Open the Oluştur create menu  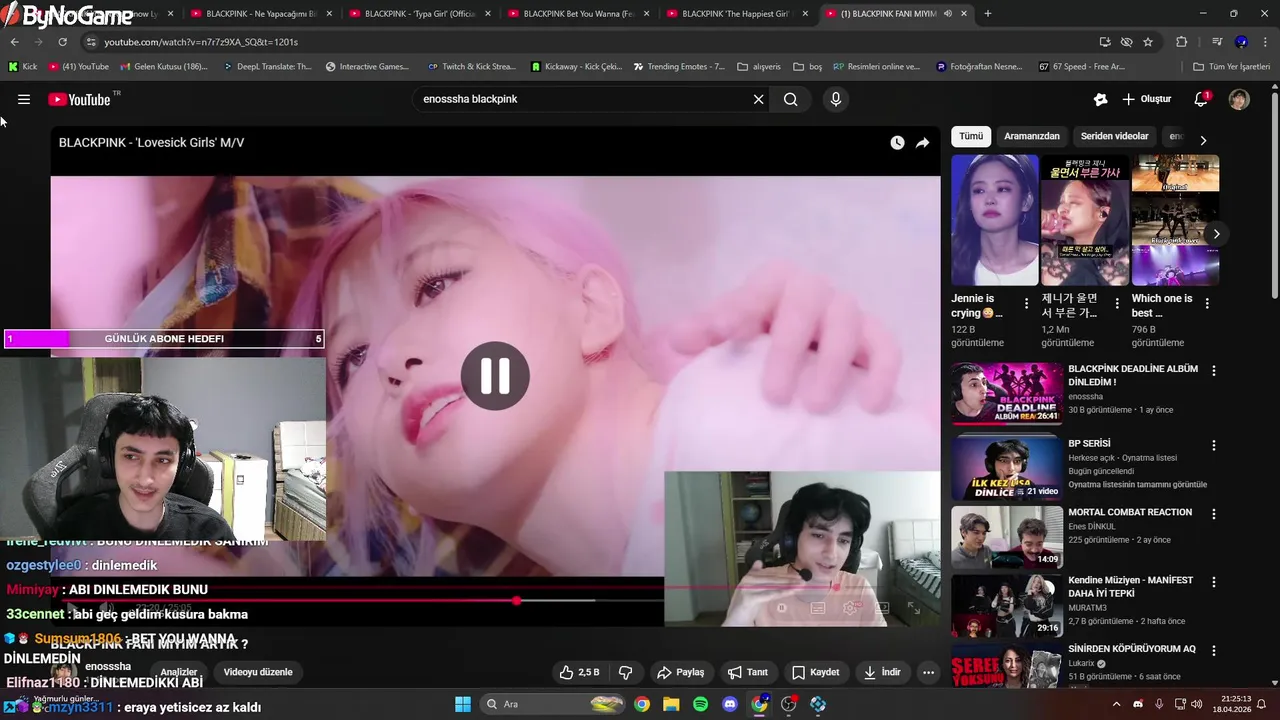[x=1146, y=99]
